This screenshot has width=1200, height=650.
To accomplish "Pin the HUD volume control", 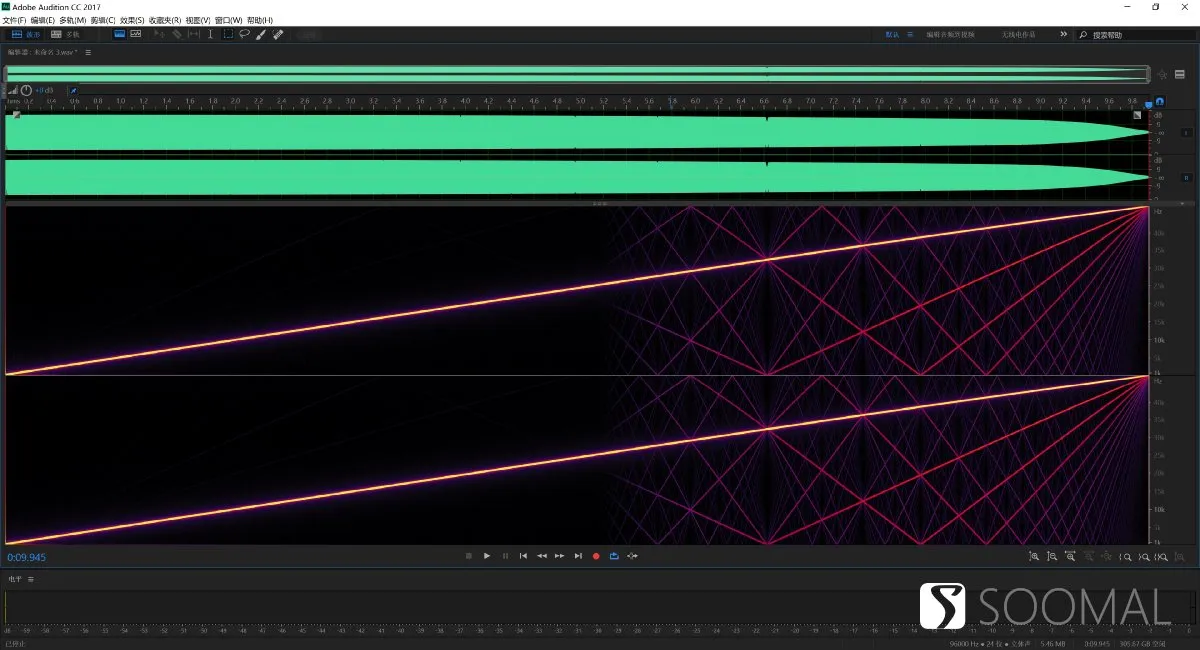I will click(74, 90).
